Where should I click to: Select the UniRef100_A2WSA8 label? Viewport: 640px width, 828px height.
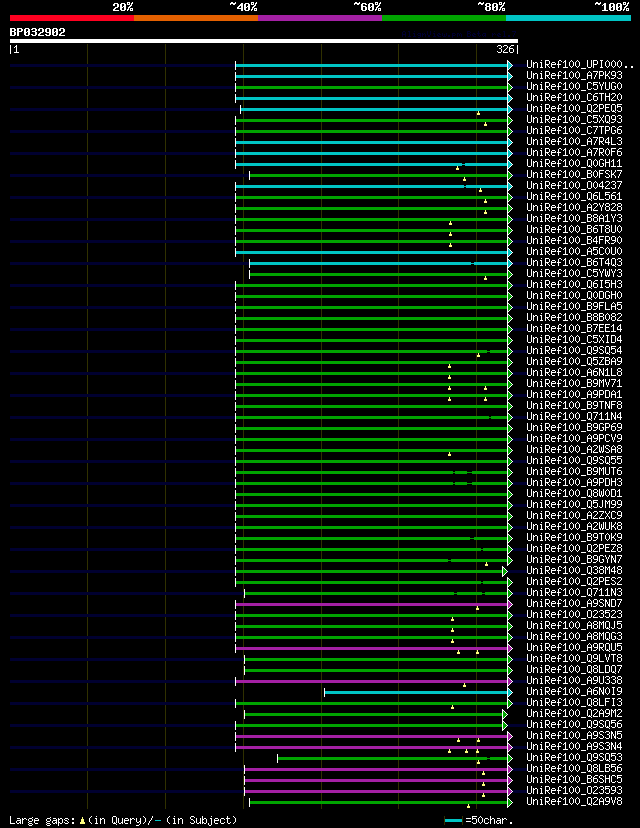click(x=575, y=449)
